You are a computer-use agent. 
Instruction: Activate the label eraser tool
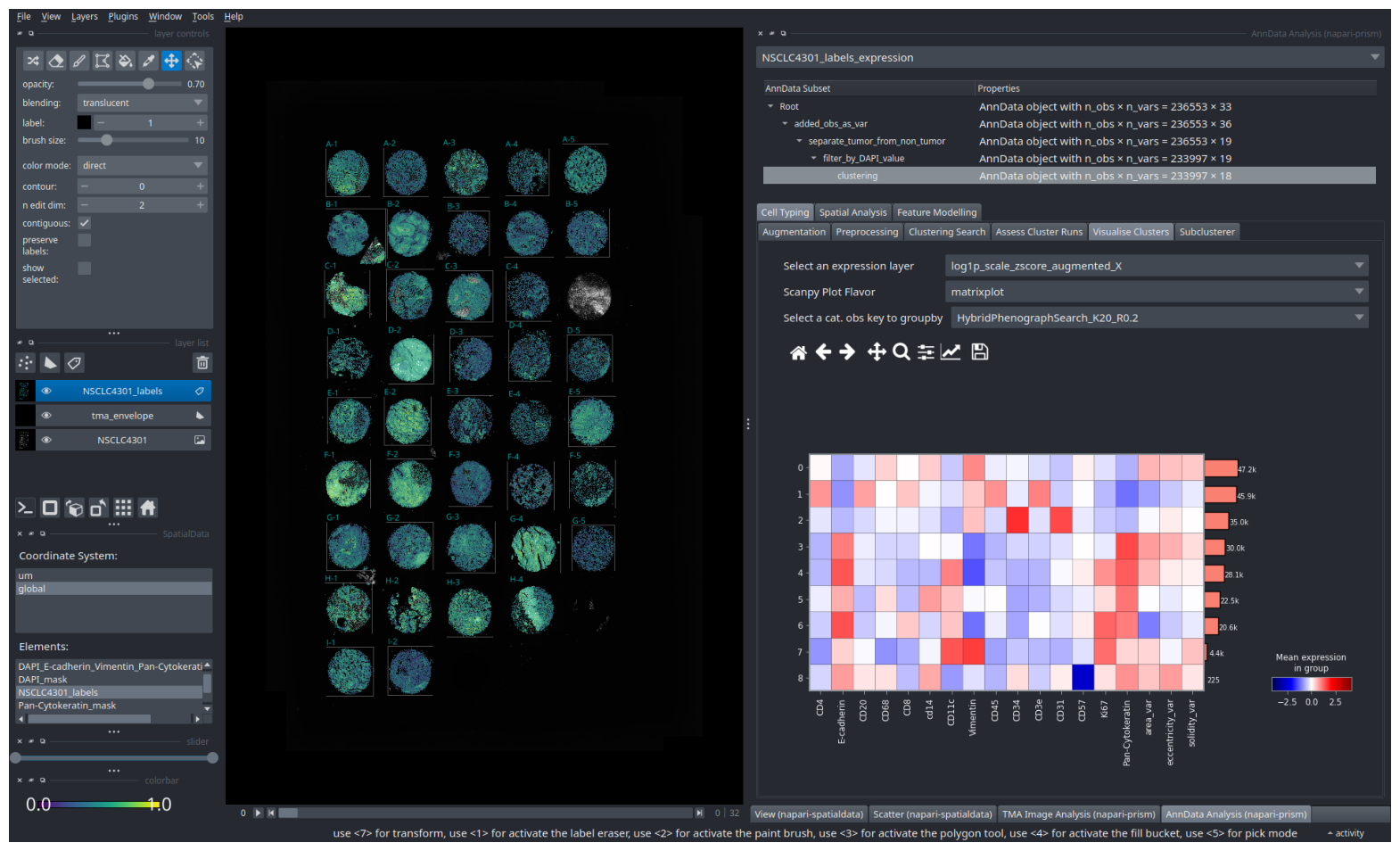click(x=56, y=61)
